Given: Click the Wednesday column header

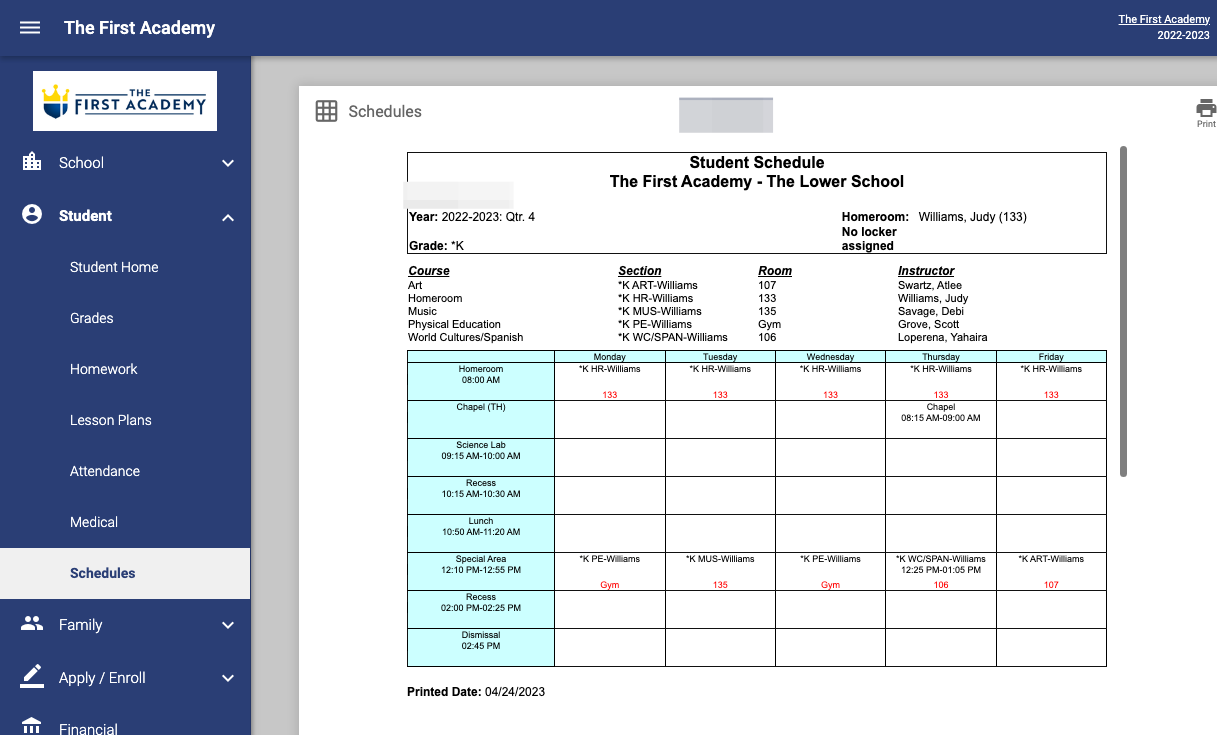Looking at the screenshot, I should pos(831,357).
